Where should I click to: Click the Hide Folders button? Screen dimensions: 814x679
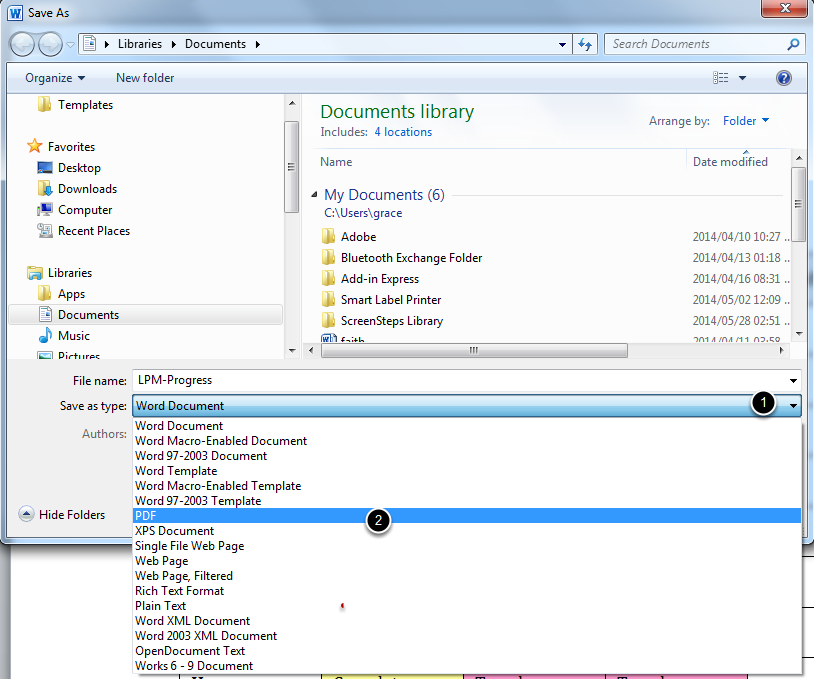[65, 514]
